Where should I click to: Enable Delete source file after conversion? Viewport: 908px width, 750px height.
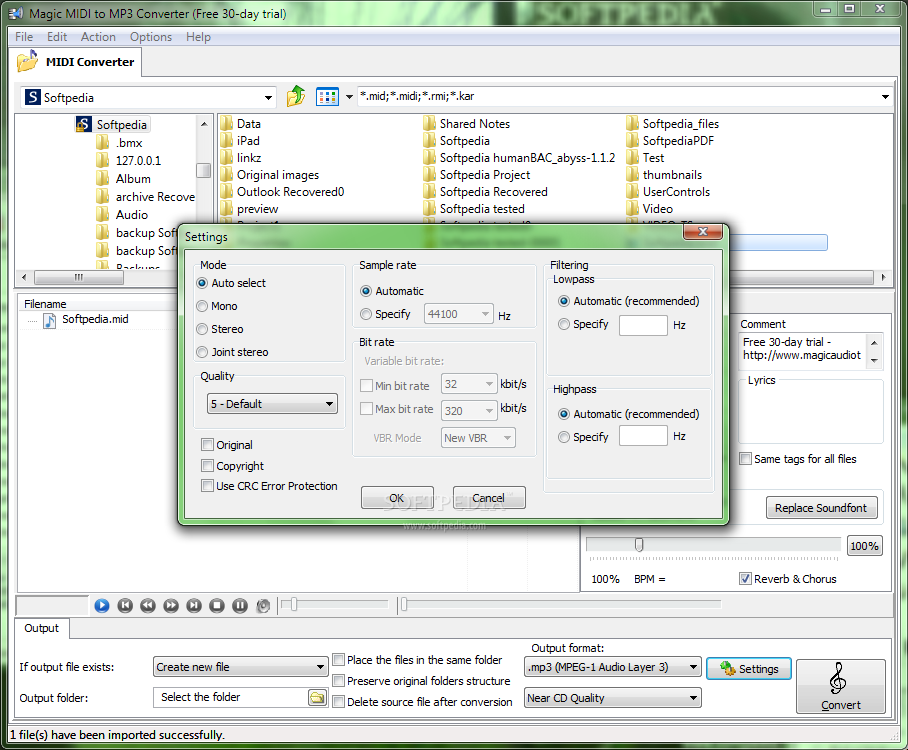coord(339,702)
